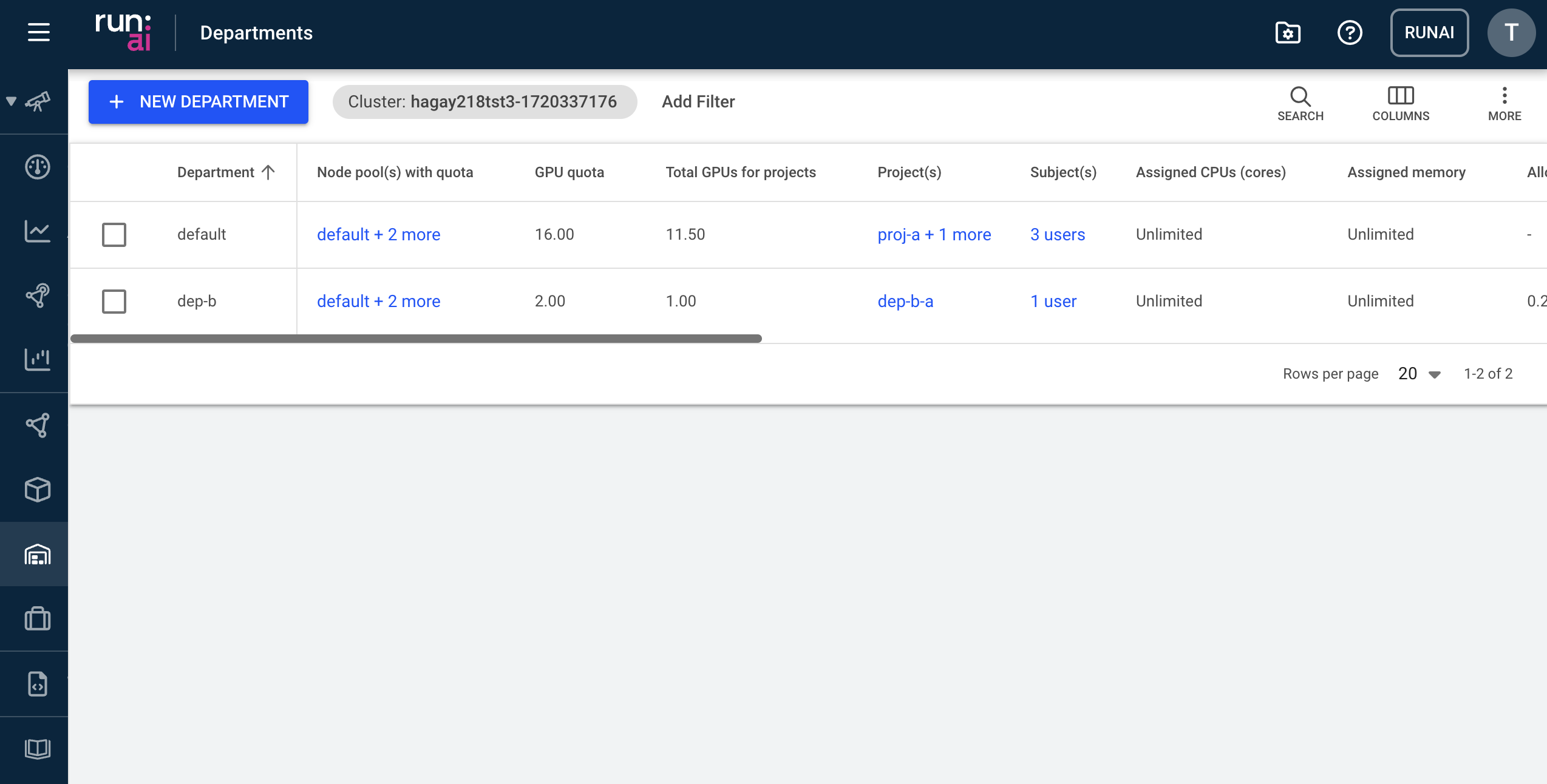Viewport: 1547px width, 784px height.
Task: Open the upper connected-nodes sidebar icon
Action: 38,296
